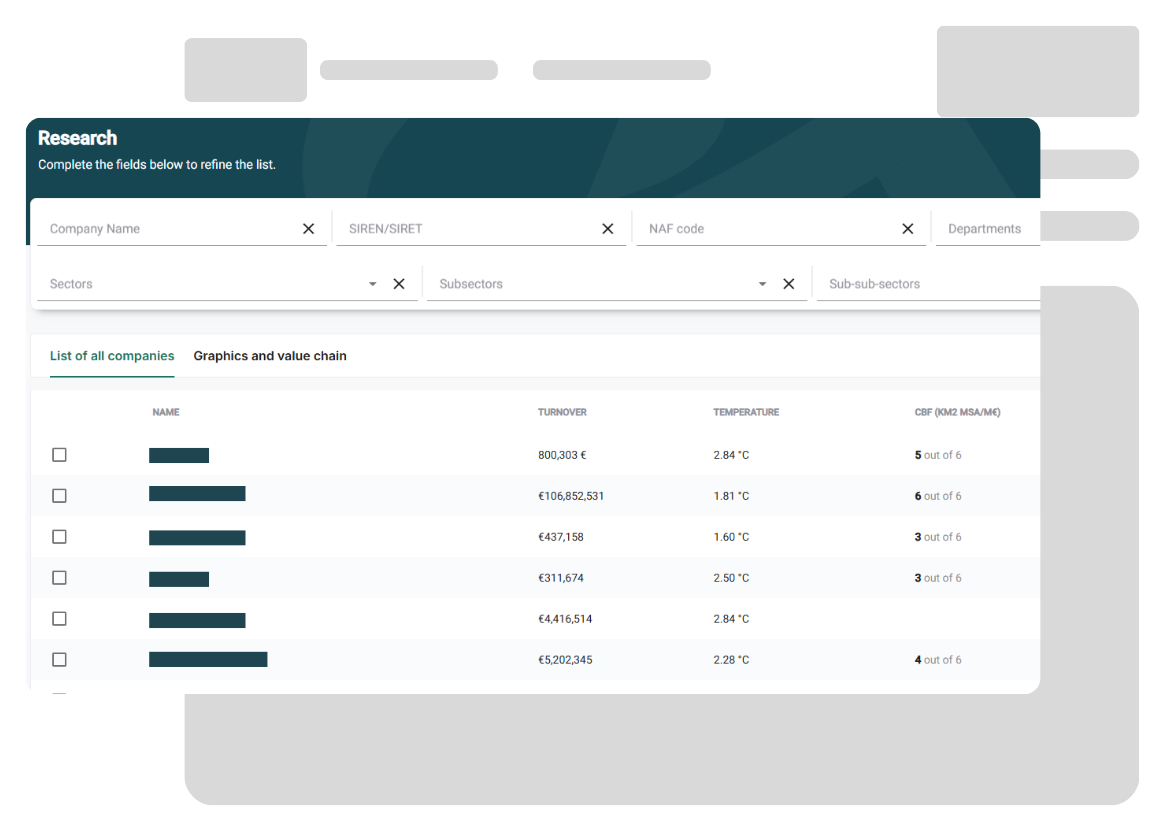Open company name in €5,202,345 row
1163x836 pixels.
click(x=208, y=659)
